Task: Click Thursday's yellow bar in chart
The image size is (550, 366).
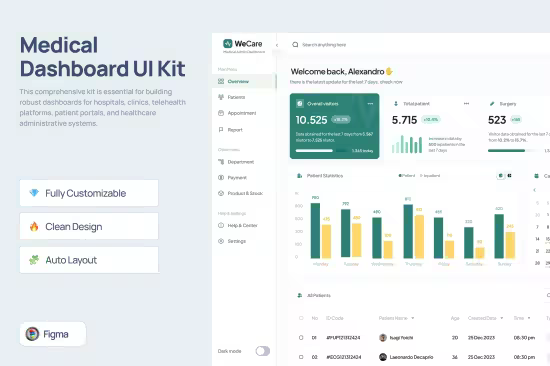Action: click(x=419, y=237)
